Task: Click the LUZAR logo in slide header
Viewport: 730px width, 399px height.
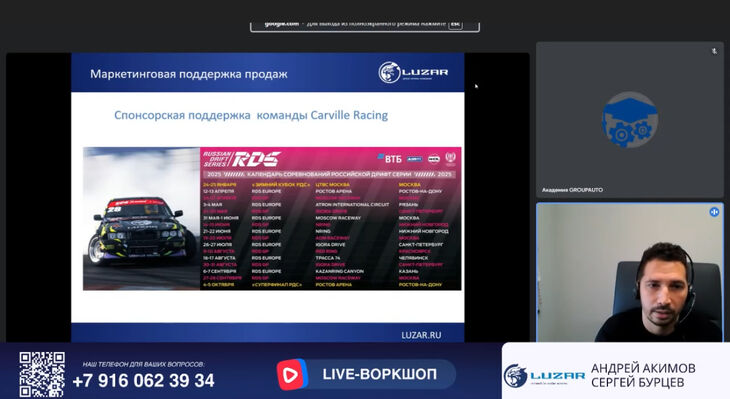Action: click(x=413, y=72)
